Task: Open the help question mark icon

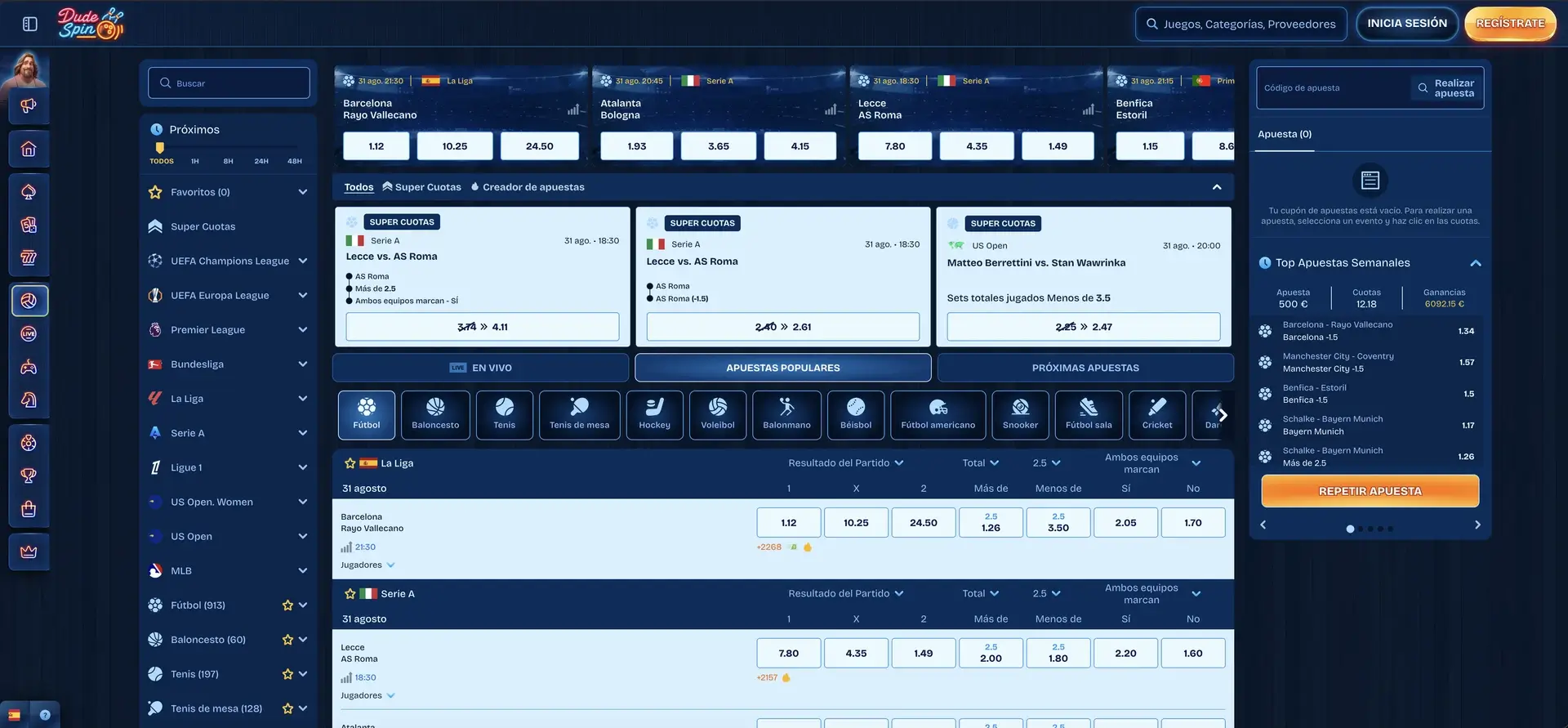Action: point(45,715)
